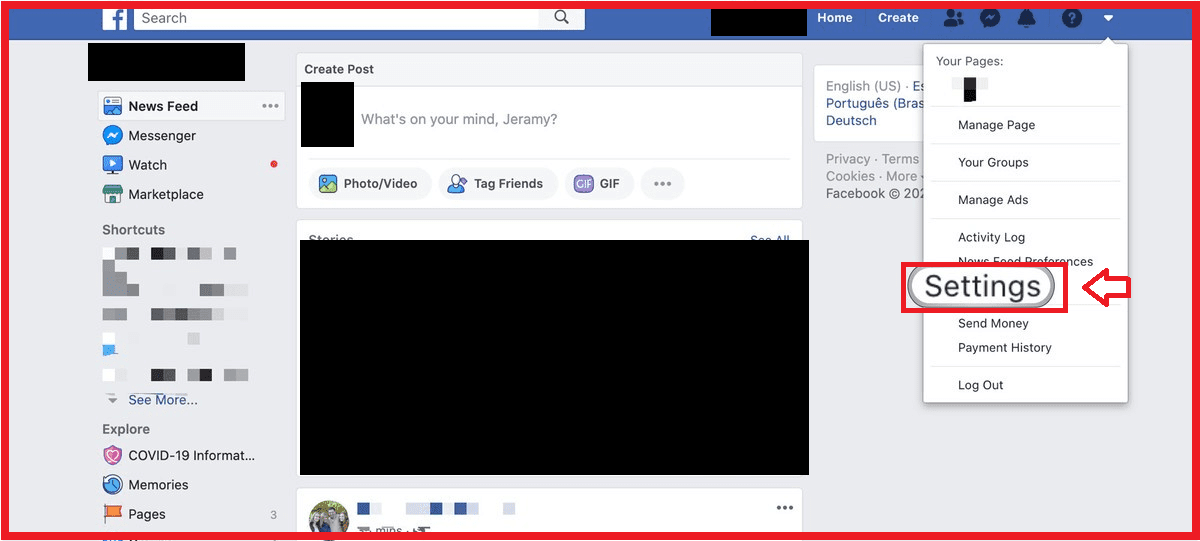Click the Tag Friends button
The height and width of the screenshot is (541, 1200).
[x=497, y=184]
